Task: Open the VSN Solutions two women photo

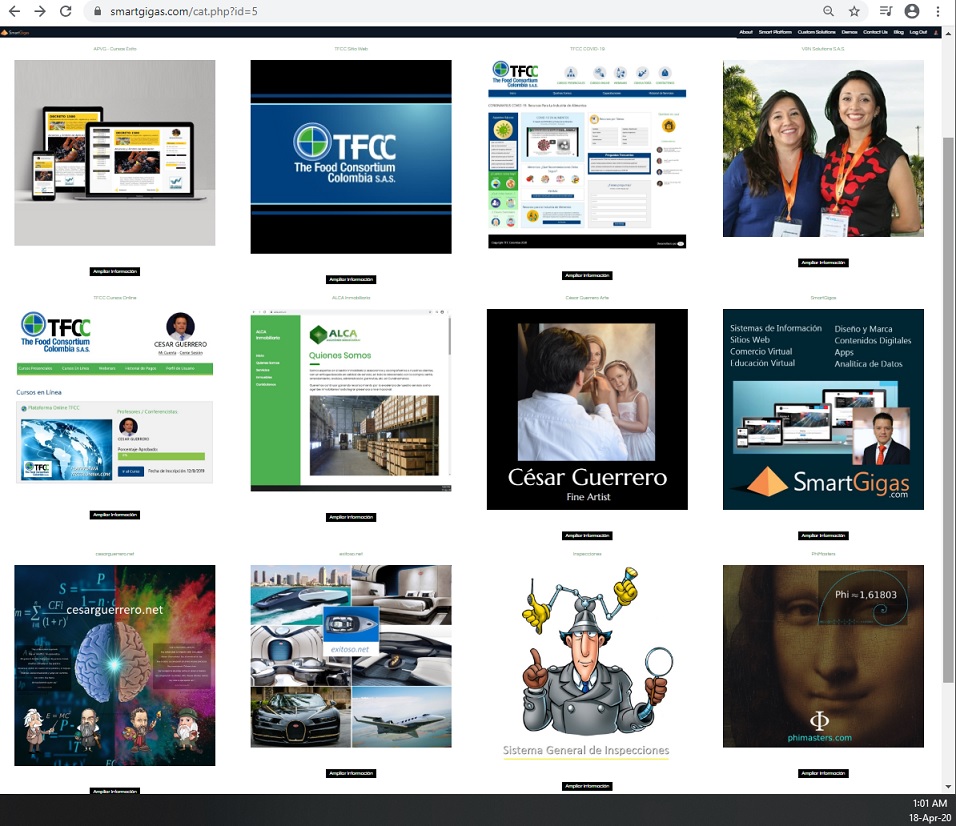Action: [823, 148]
